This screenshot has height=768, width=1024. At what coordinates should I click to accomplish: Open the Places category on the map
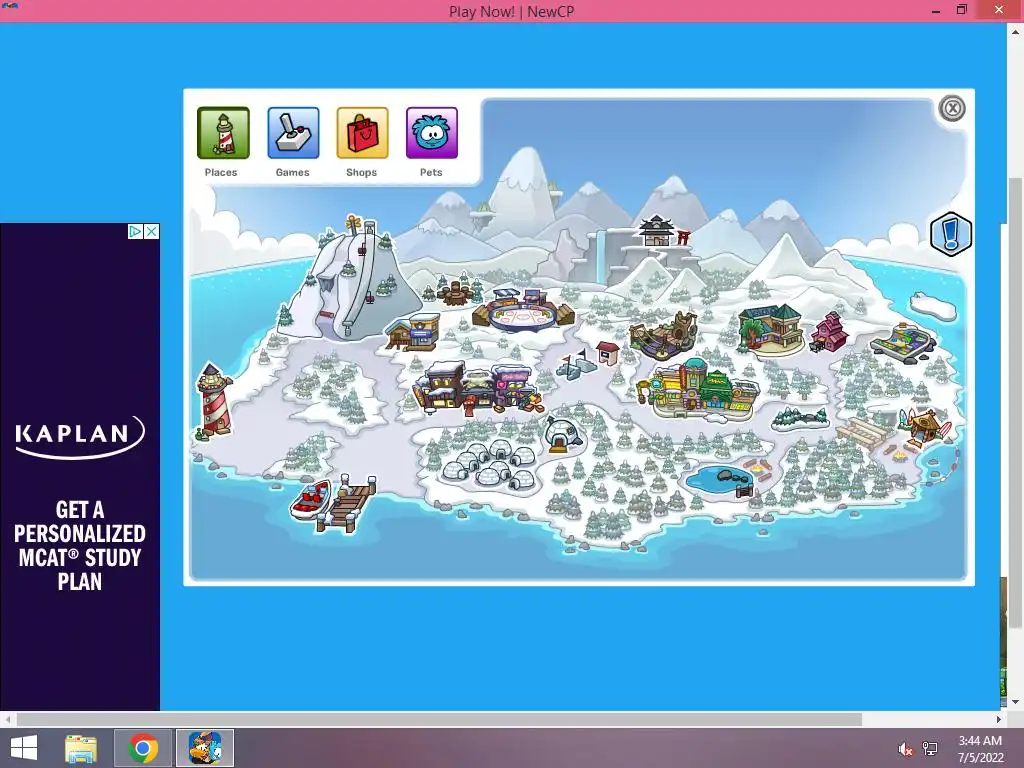click(223, 133)
